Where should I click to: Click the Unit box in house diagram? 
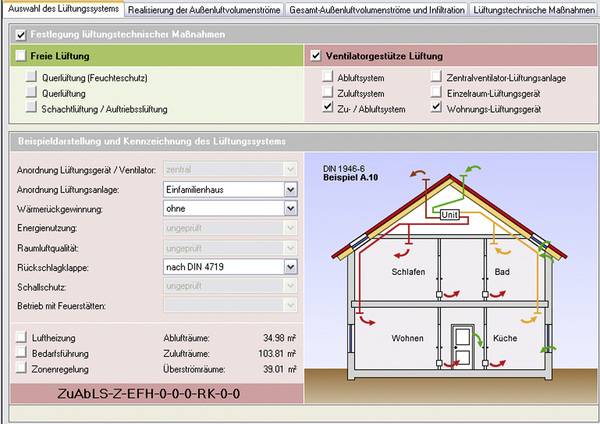(x=450, y=214)
